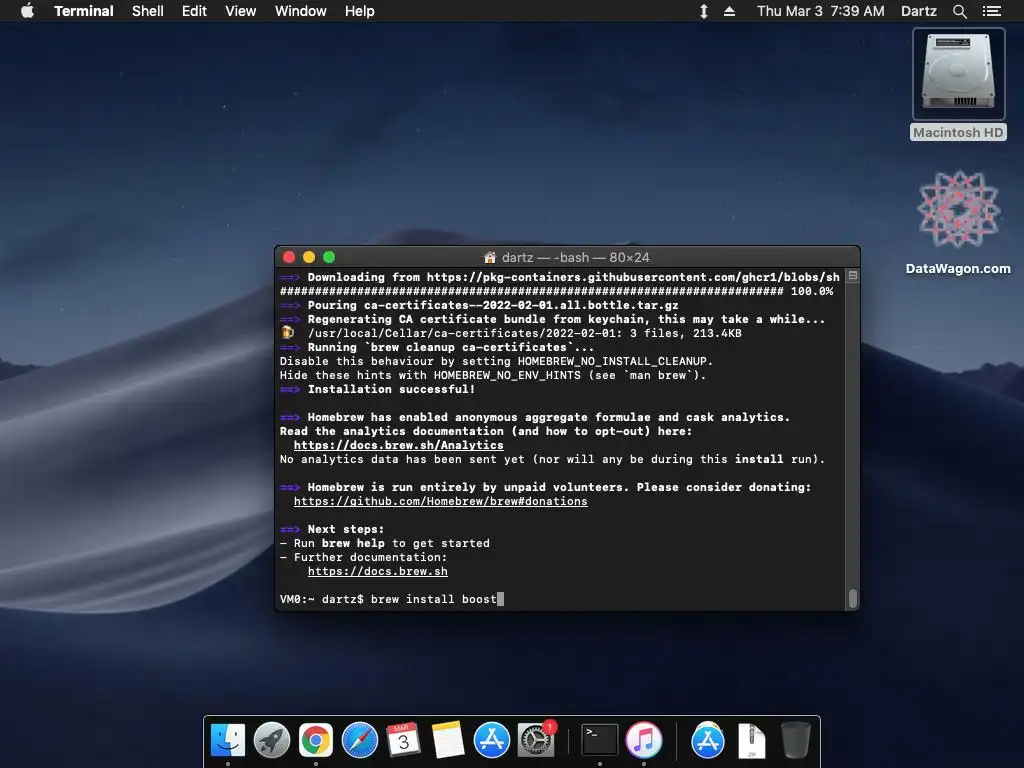Viewport: 1024px width, 768px height.
Task: Minimize Terminal with yellow button
Action: click(x=309, y=257)
